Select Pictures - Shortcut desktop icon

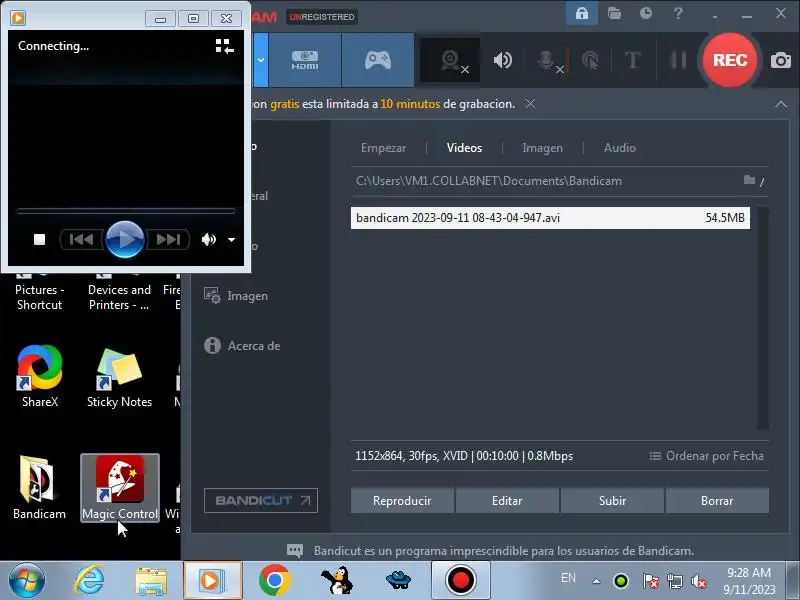pyautogui.click(x=39, y=293)
